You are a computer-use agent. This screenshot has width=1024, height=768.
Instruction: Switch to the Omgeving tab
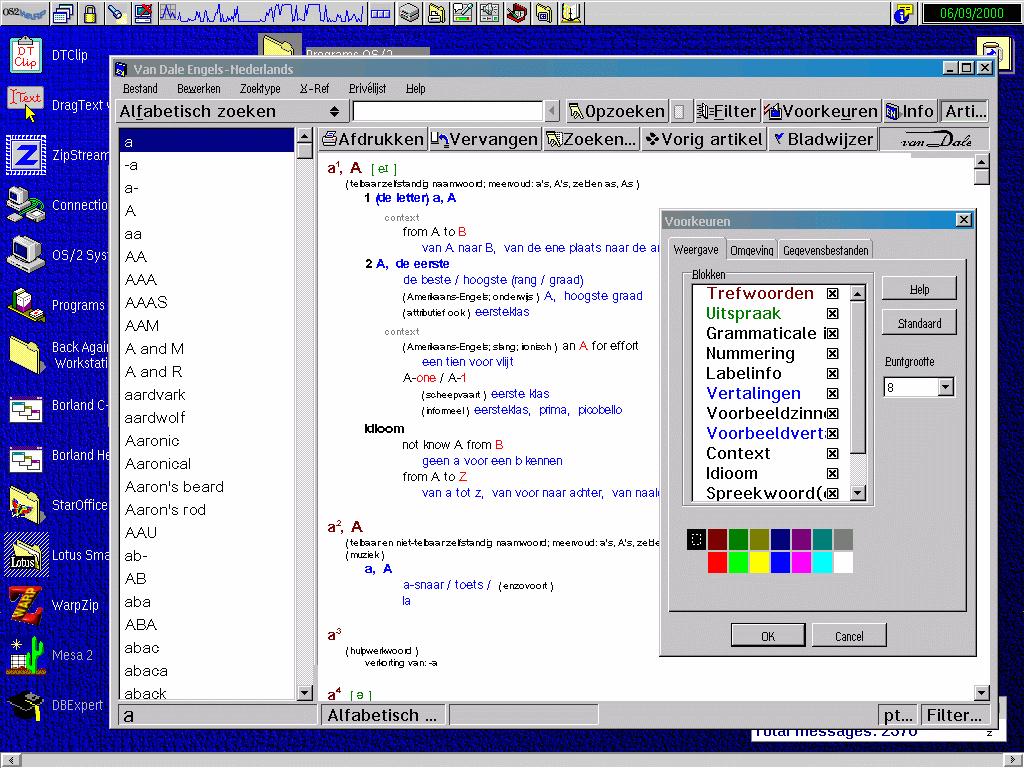pyautogui.click(x=752, y=250)
